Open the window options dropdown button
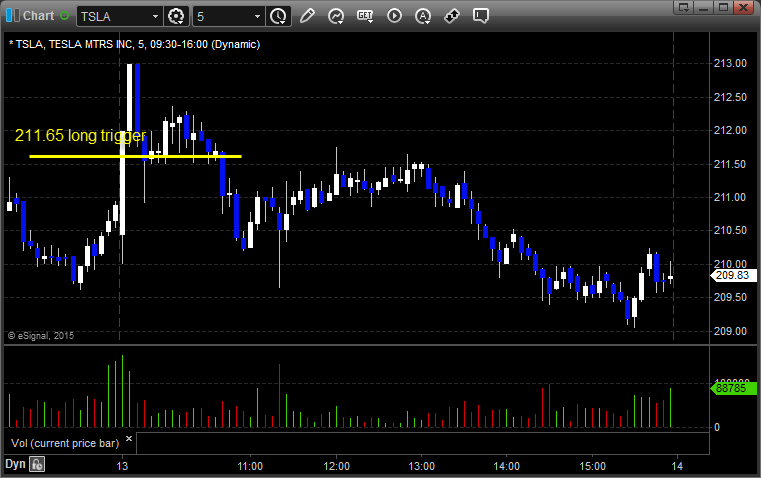761x478 pixels. (684, 7)
